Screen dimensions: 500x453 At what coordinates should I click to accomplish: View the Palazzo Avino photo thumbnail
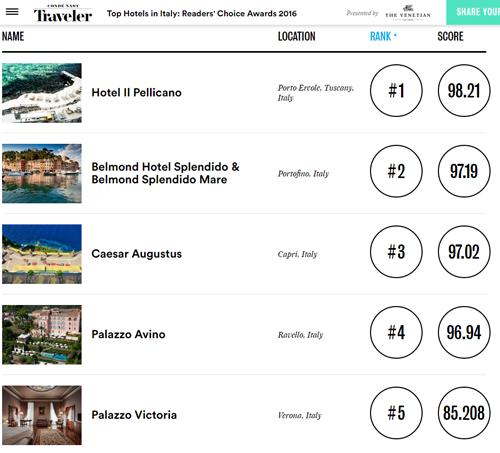pyautogui.click(x=42, y=335)
